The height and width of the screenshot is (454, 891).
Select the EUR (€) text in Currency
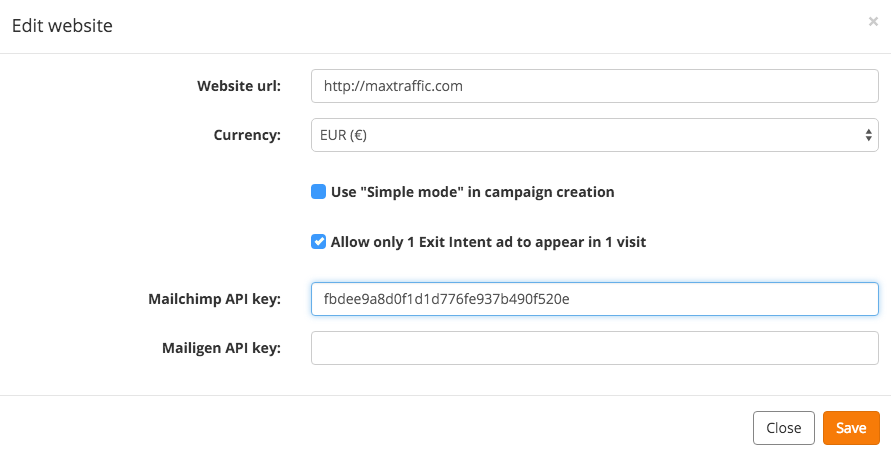pos(343,135)
